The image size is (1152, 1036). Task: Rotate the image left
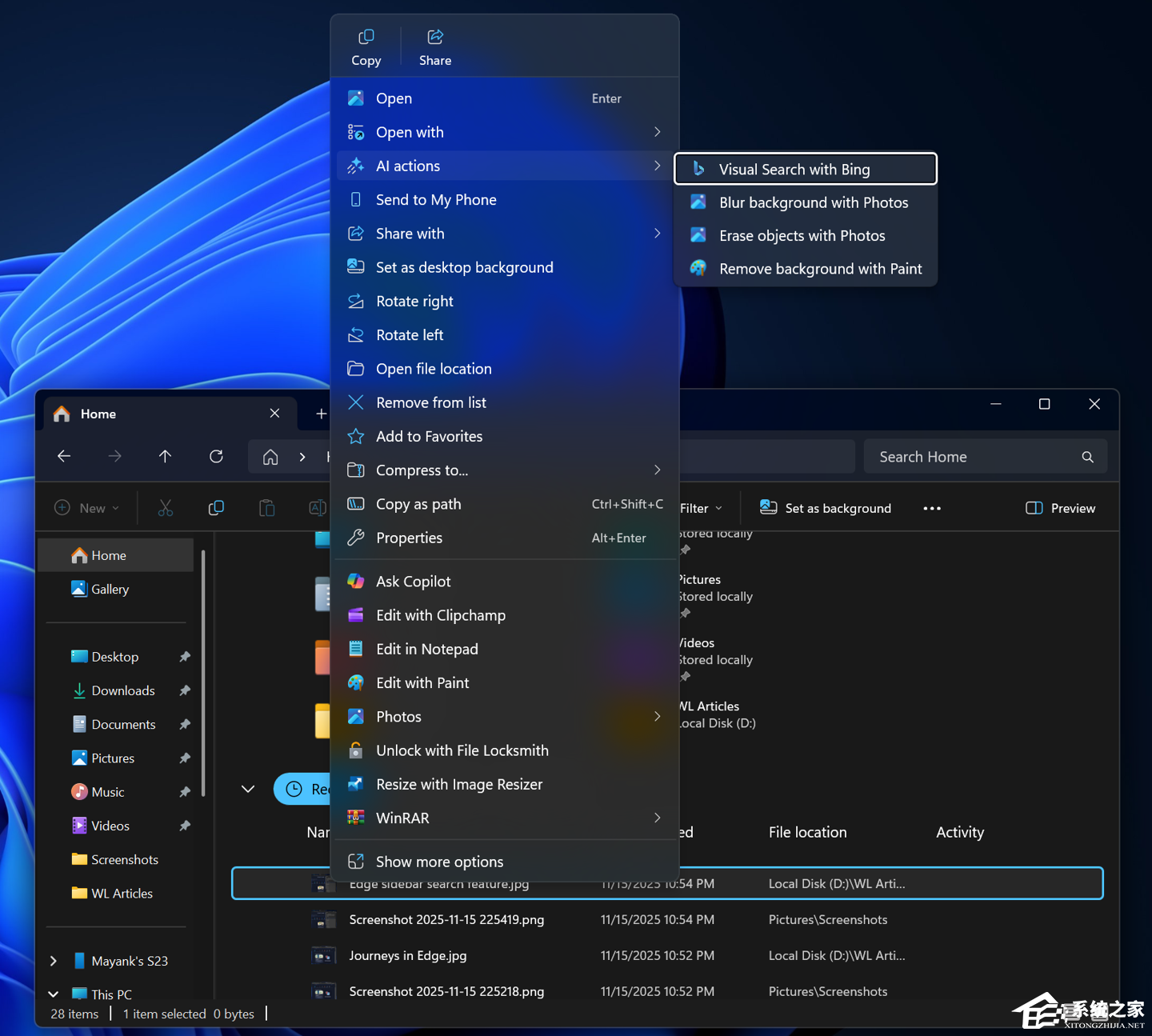(x=505, y=335)
